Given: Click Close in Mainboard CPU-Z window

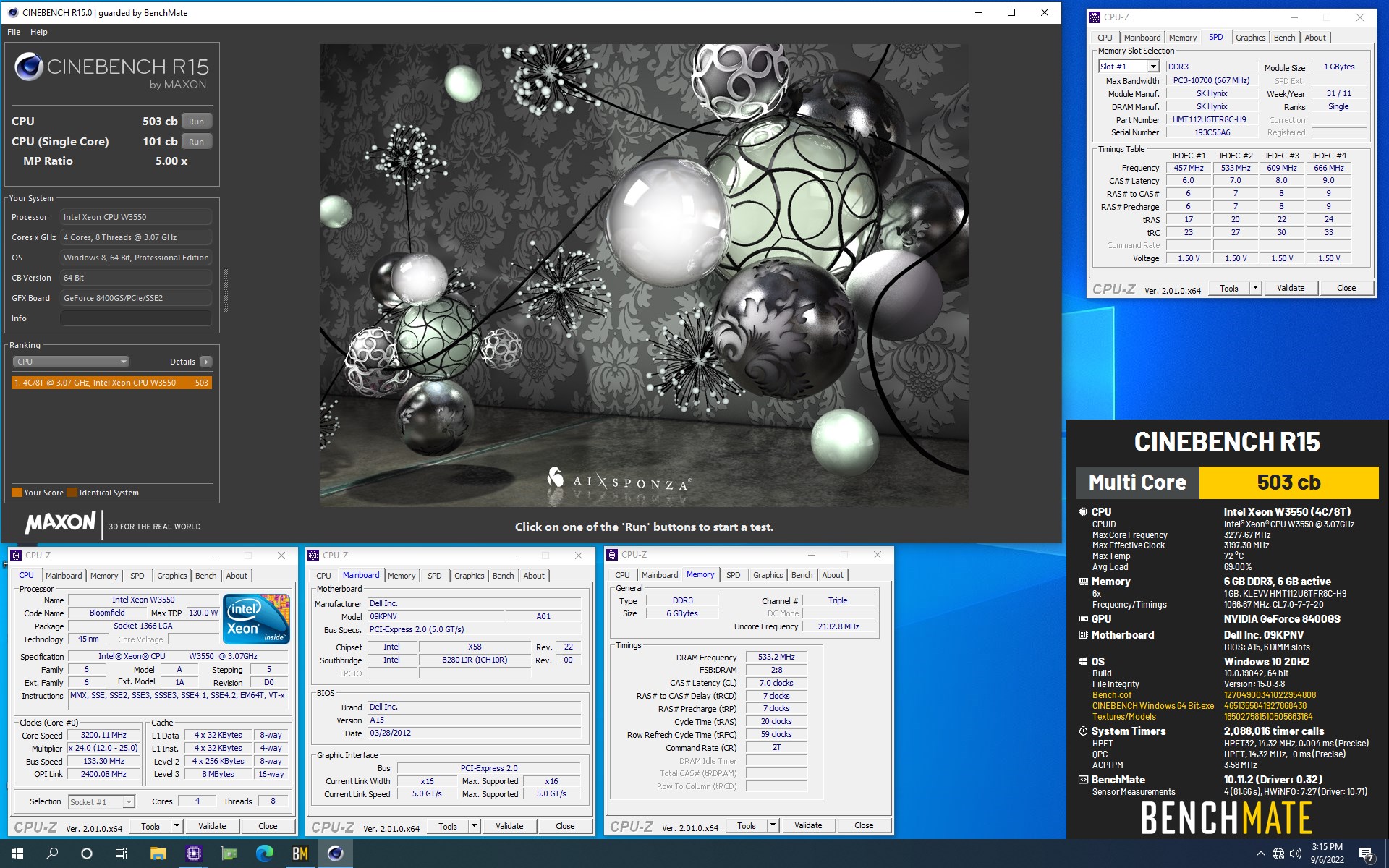Looking at the screenshot, I should pos(565,826).
